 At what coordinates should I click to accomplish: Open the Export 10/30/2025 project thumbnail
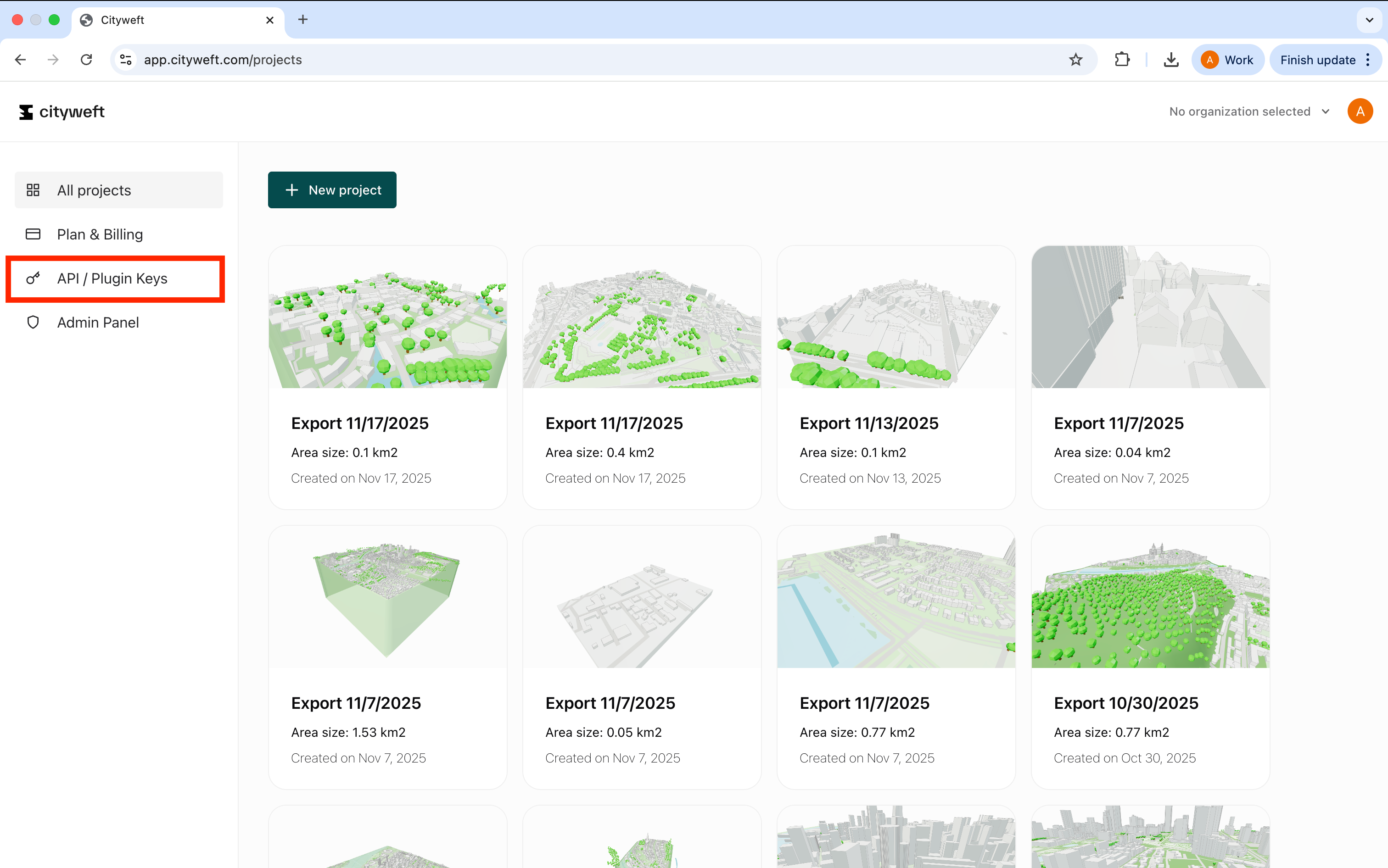pos(1150,597)
